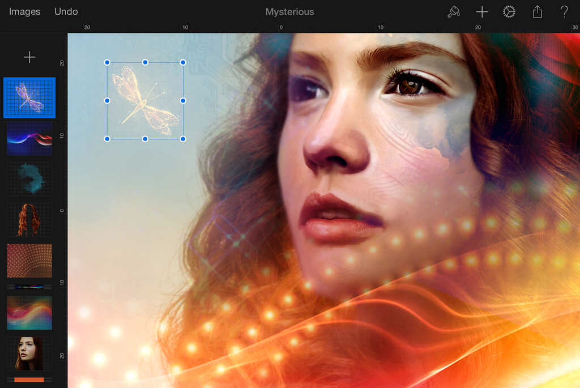This screenshot has height=388, width=580.
Task: Undo the last action
Action: point(66,12)
